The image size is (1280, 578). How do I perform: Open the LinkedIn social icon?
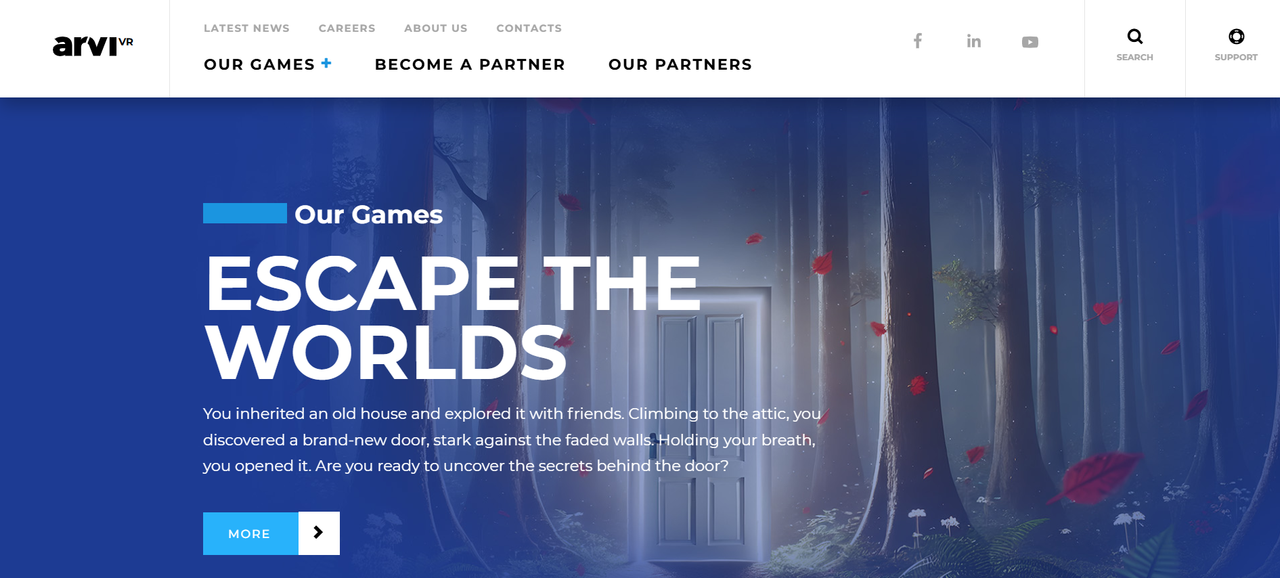click(973, 41)
